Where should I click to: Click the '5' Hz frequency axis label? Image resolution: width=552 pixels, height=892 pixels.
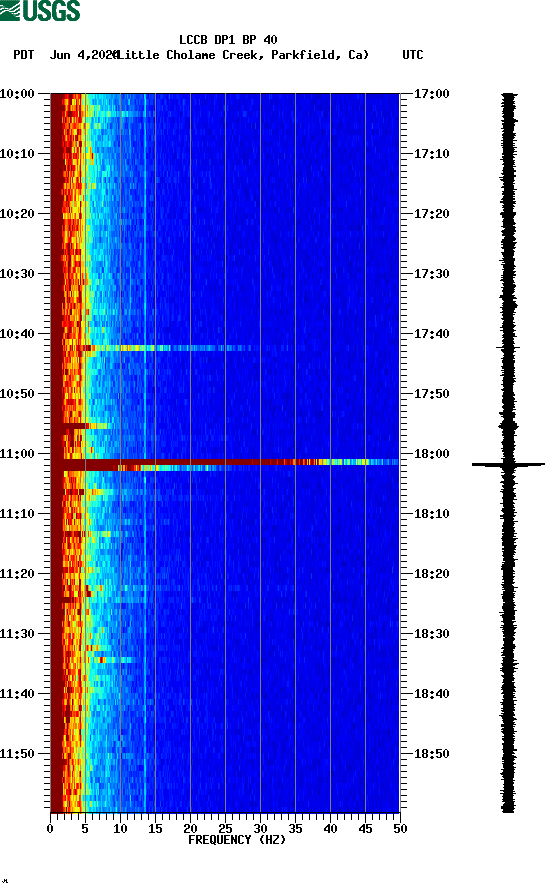pos(85,829)
